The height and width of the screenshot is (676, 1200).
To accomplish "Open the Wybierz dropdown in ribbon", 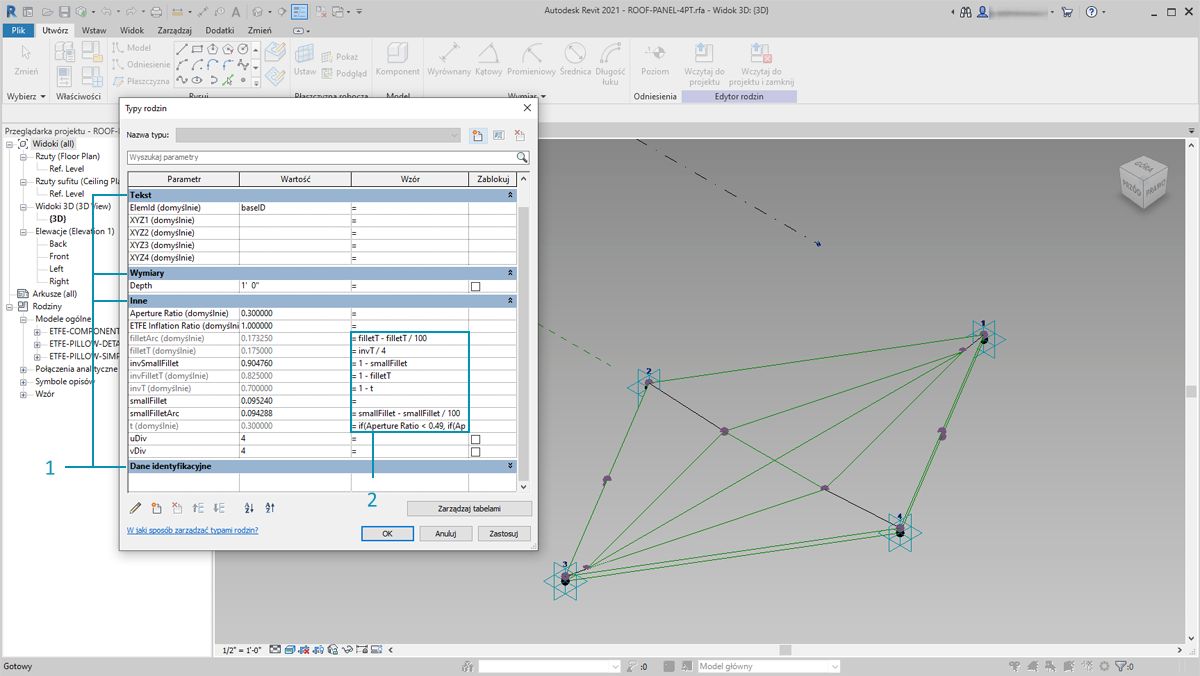I will 25,97.
